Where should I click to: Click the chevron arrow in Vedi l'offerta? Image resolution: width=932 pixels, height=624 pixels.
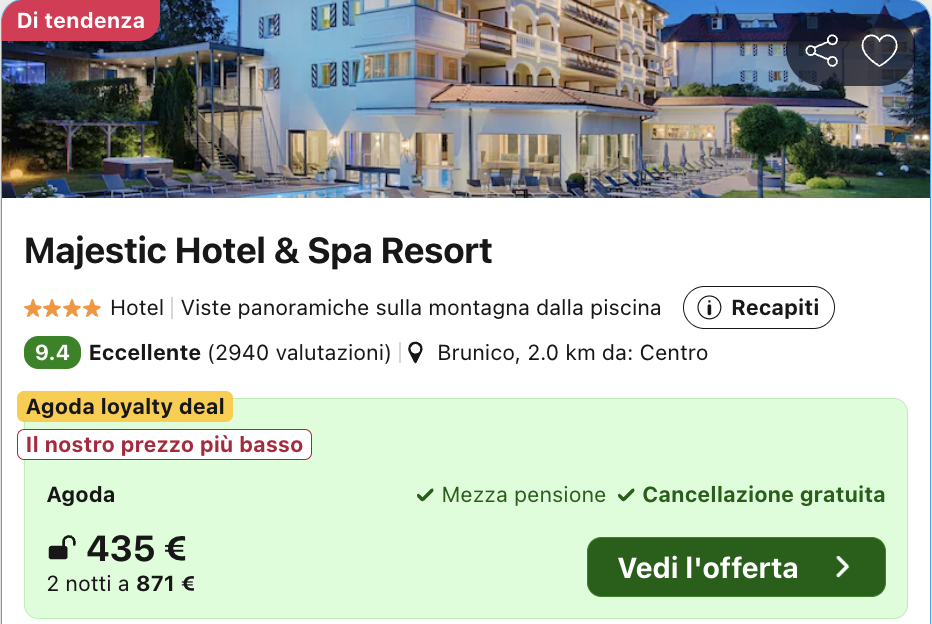(x=842, y=567)
